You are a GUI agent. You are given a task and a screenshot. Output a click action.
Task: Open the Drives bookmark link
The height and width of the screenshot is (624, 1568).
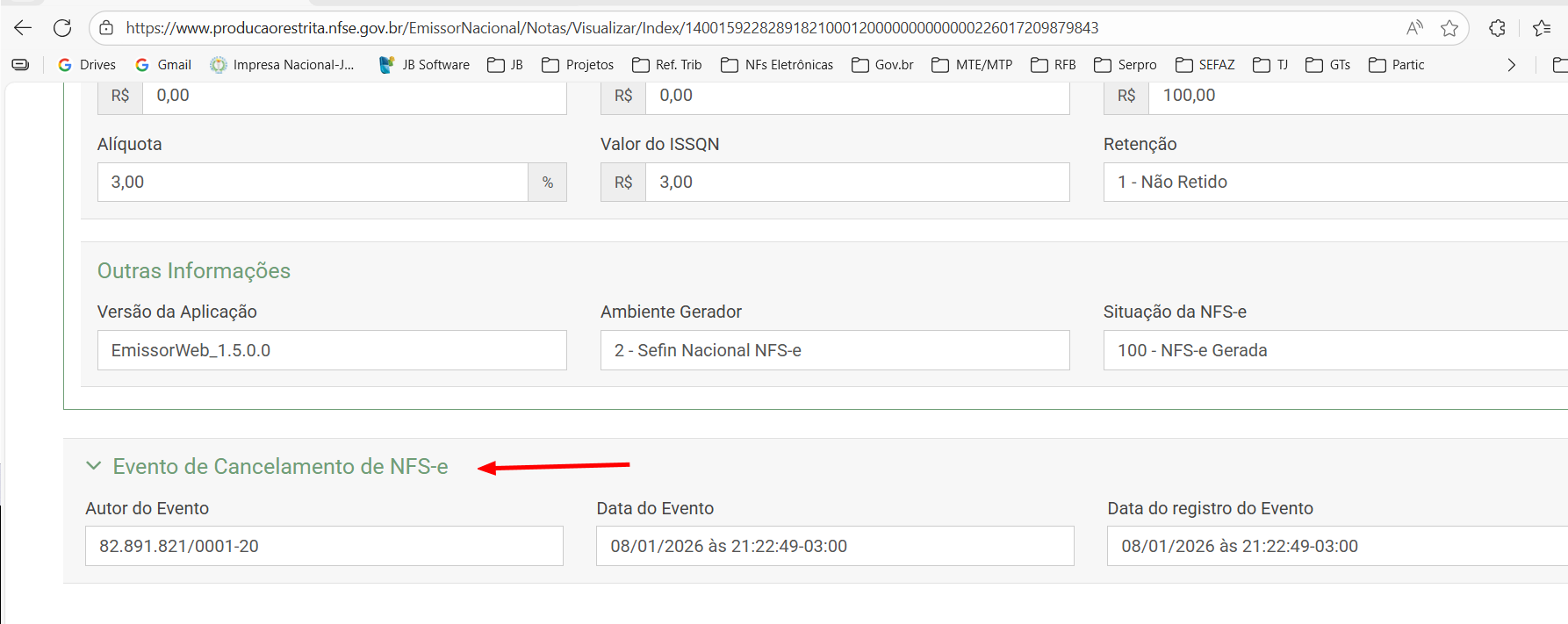click(87, 65)
